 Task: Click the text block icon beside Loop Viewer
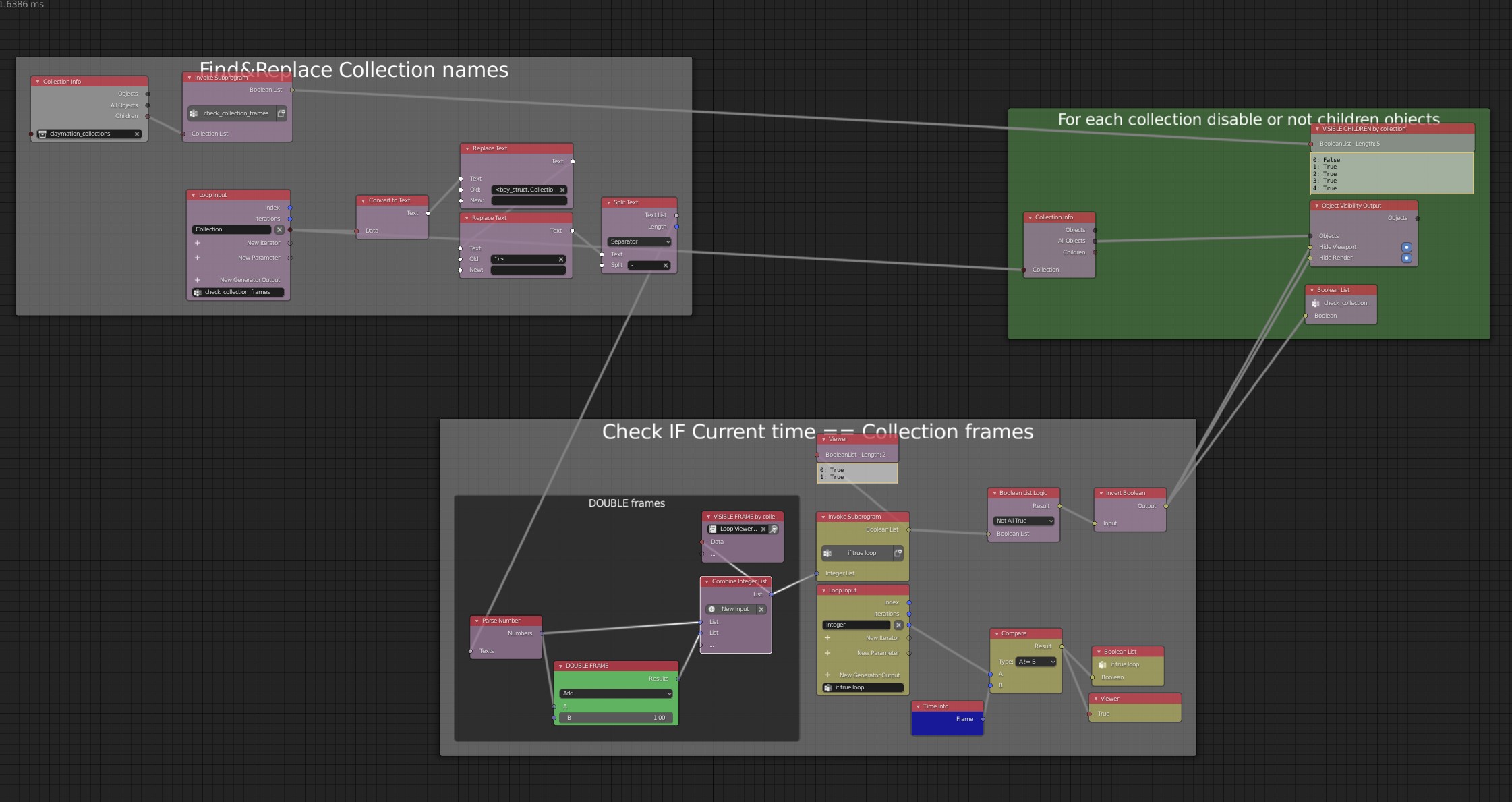[x=713, y=529]
